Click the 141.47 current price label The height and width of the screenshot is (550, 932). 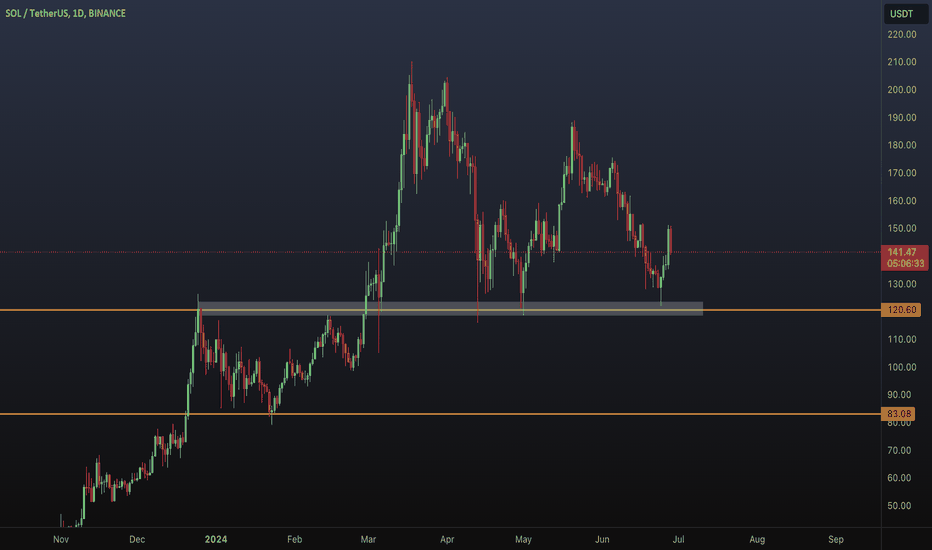902,252
